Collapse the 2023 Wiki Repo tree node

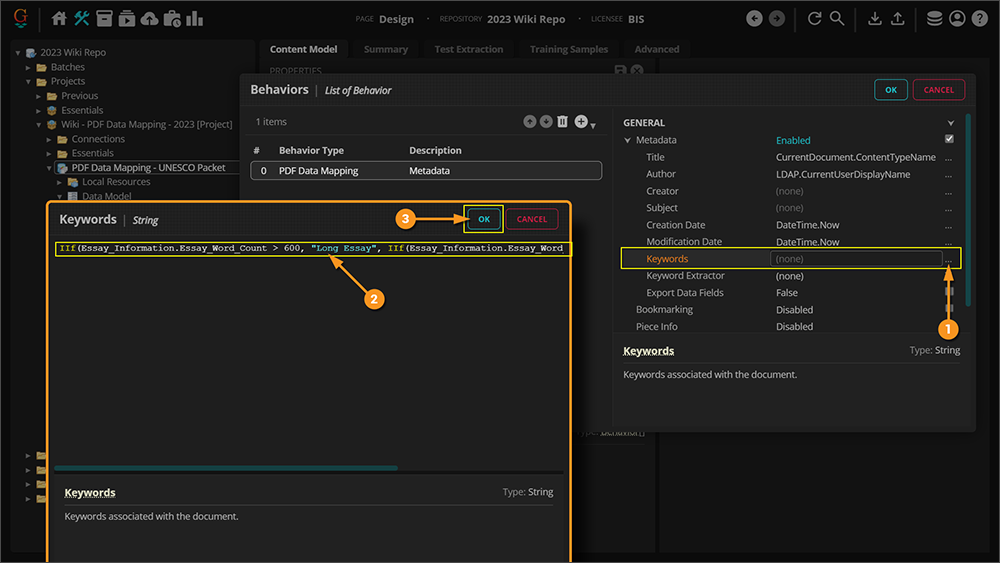click(x=19, y=52)
